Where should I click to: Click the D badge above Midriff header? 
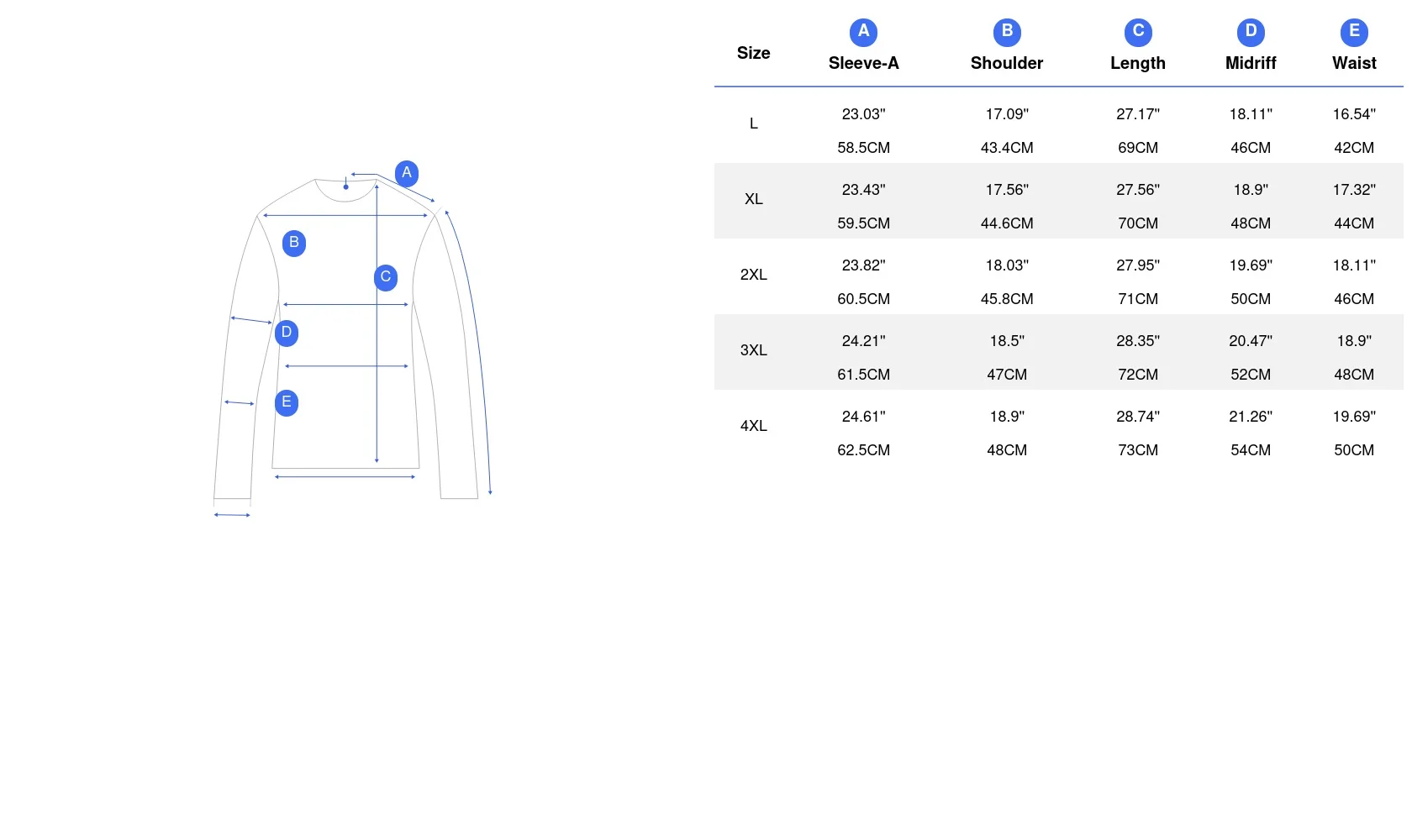(x=1251, y=32)
